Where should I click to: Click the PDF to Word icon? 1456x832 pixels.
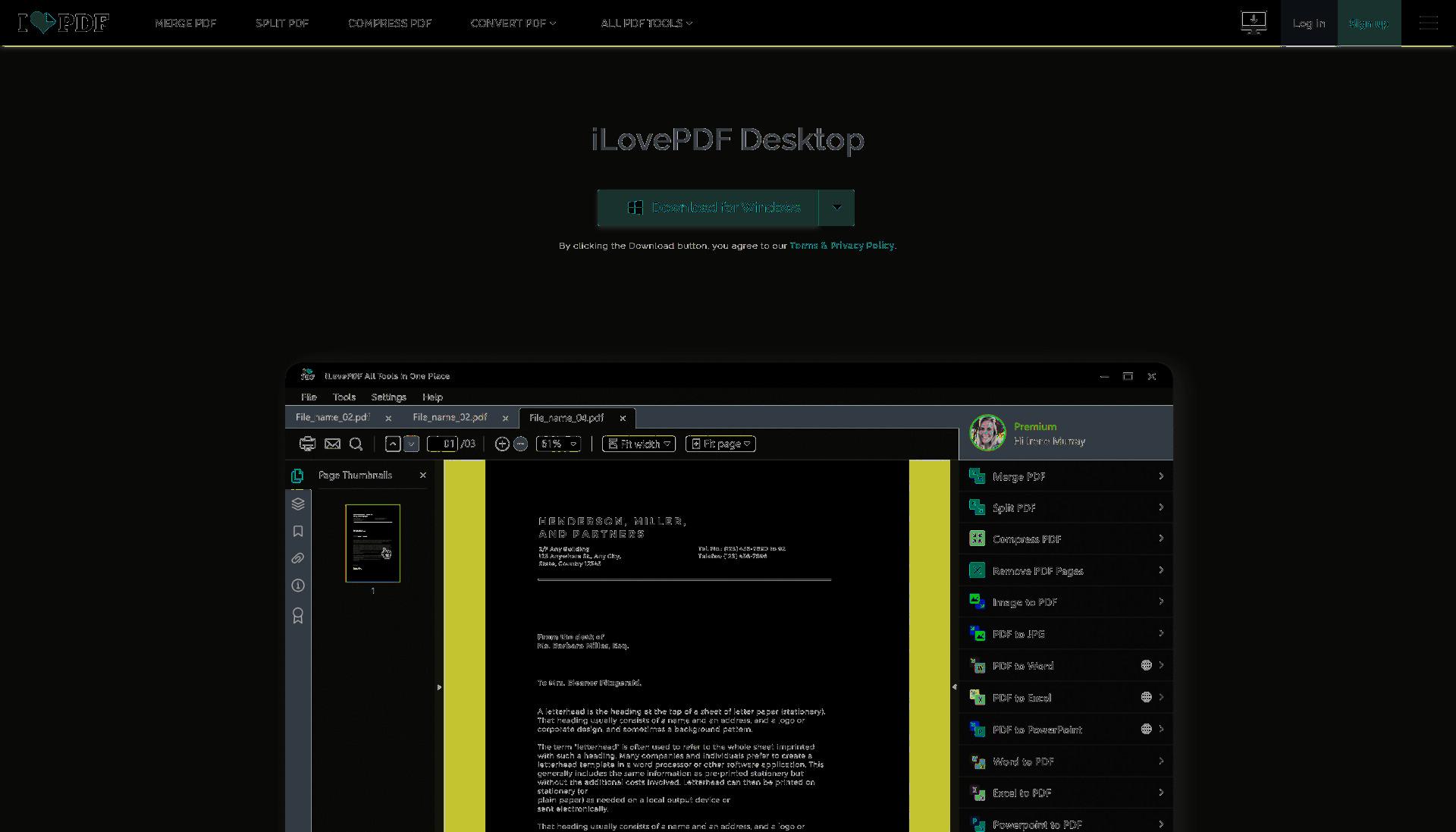pyautogui.click(x=977, y=665)
